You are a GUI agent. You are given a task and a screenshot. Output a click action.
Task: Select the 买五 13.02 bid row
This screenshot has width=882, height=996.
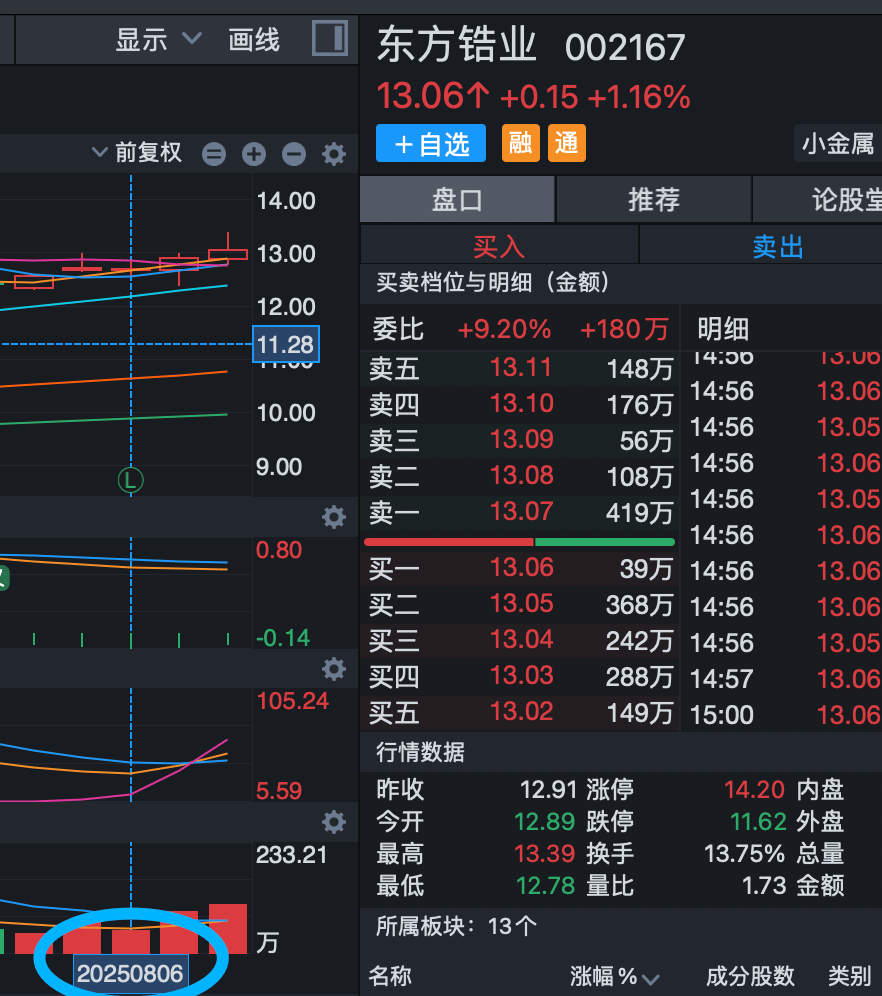tap(520, 713)
